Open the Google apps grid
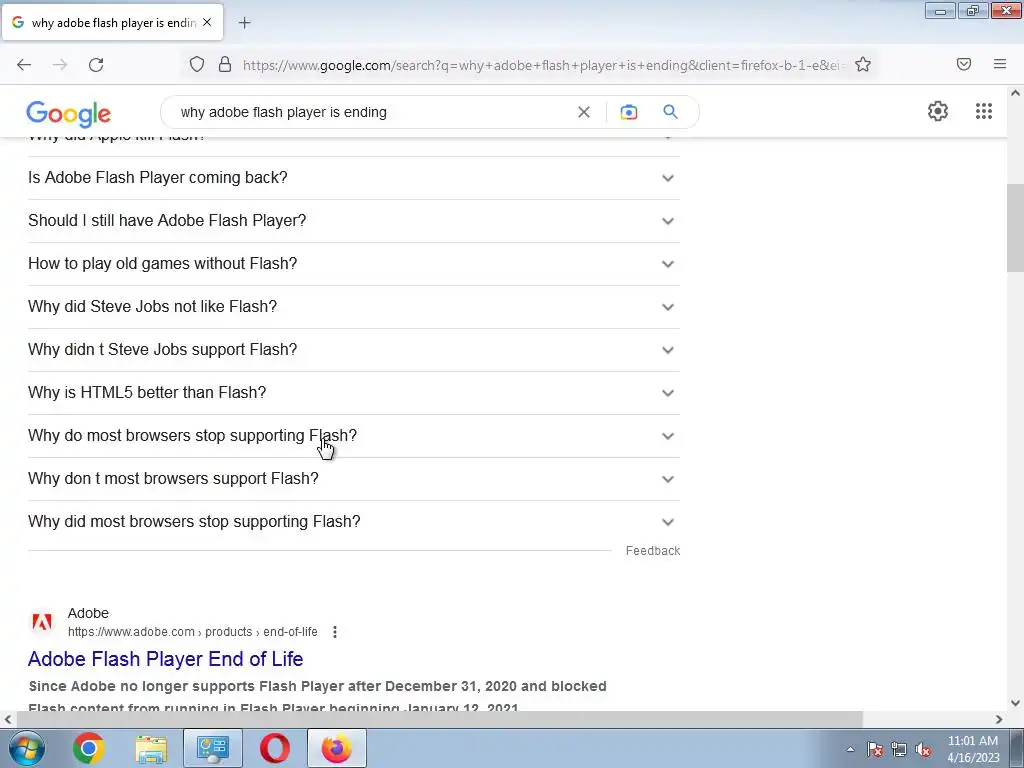 (x=984, y=111)
